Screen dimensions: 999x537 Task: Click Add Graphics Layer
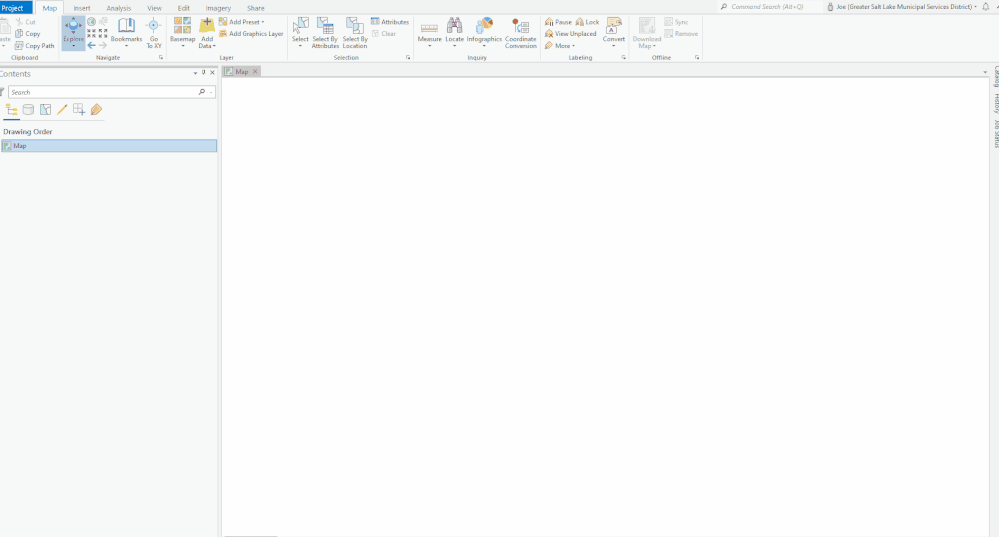(x=251, y=34)
